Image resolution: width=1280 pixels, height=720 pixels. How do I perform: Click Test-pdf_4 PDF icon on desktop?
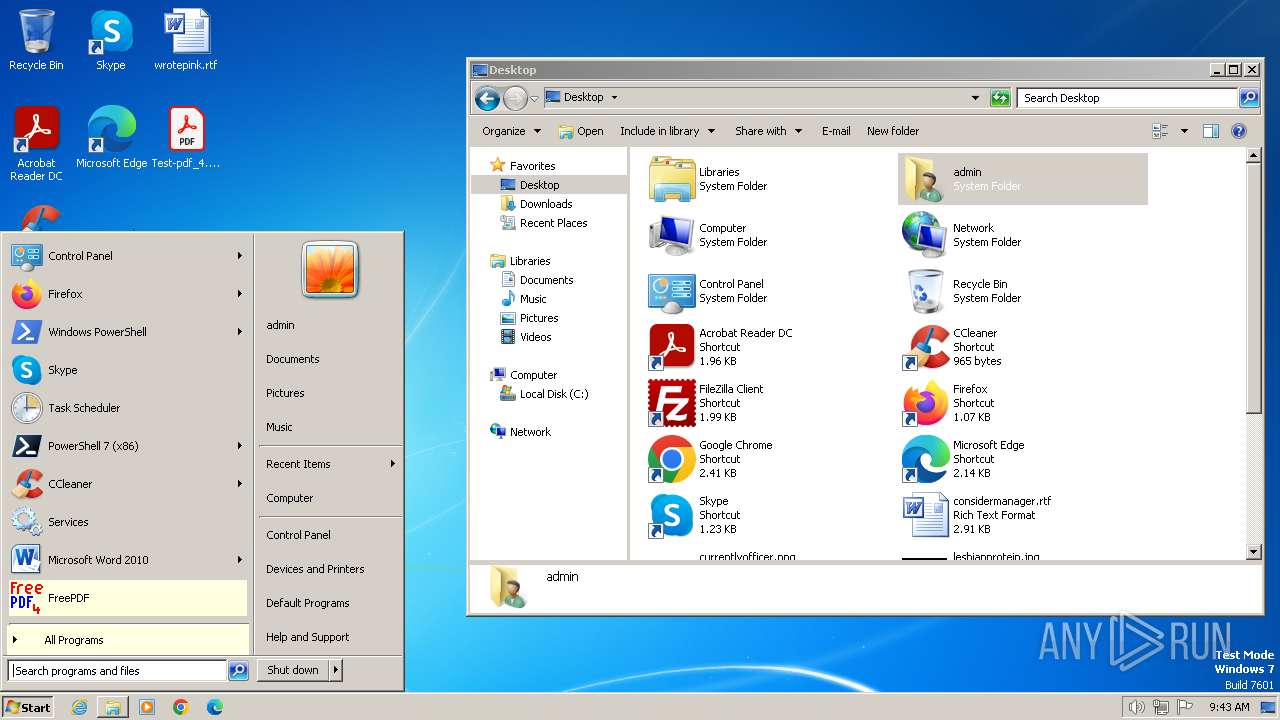pos(186,138)
